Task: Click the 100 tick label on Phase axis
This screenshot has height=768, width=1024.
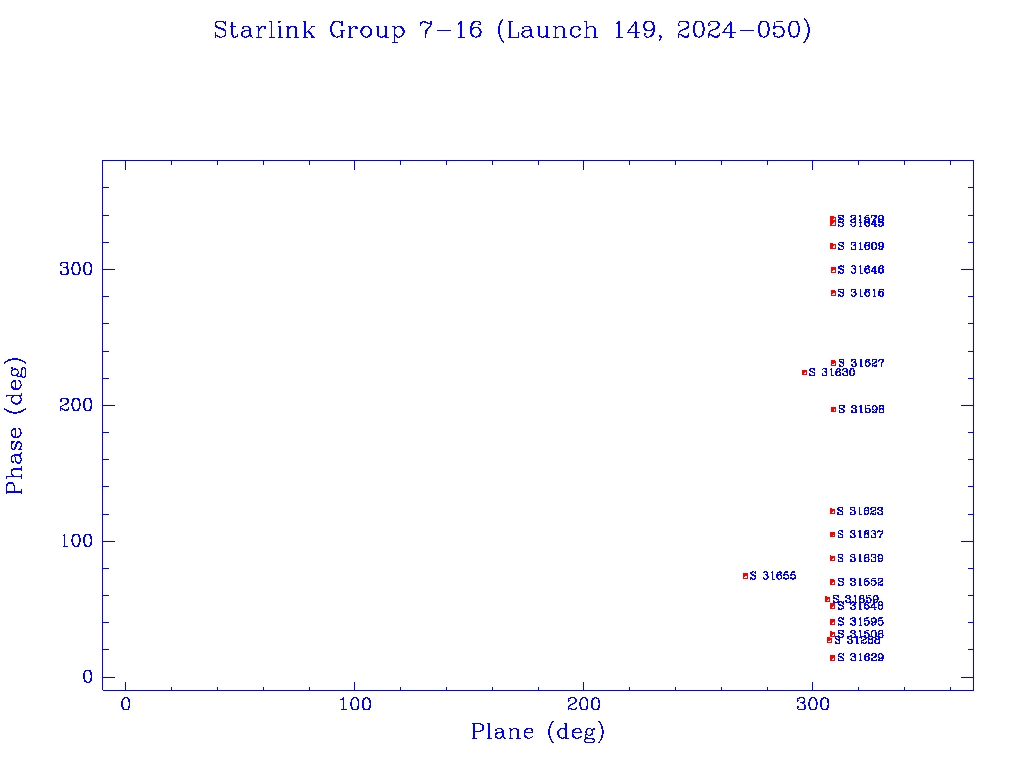Action: click(76, 541)
